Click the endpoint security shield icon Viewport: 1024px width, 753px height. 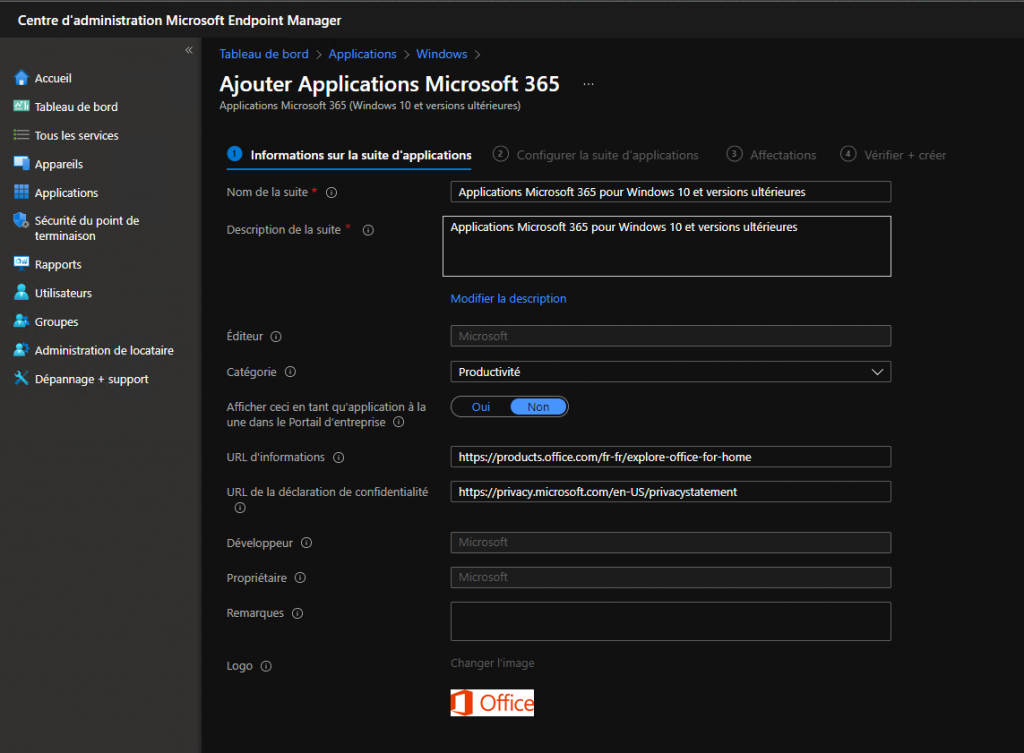[x=22, y=220]
